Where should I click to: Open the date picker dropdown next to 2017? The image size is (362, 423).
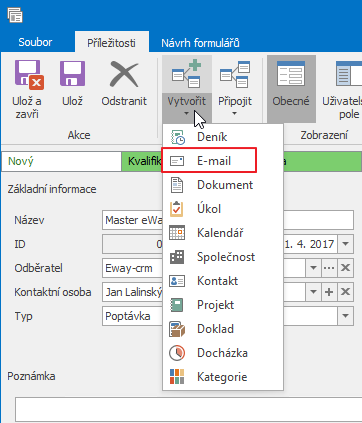(345, 244)
